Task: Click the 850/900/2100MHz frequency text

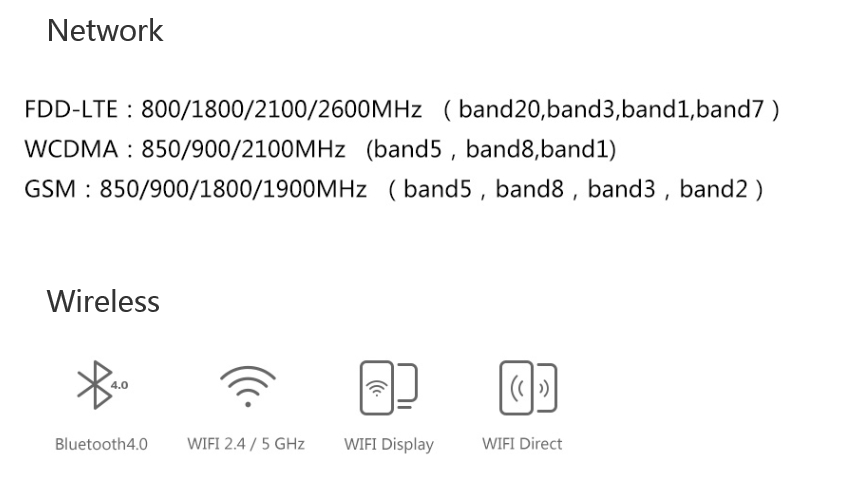Action: (244, 149)
